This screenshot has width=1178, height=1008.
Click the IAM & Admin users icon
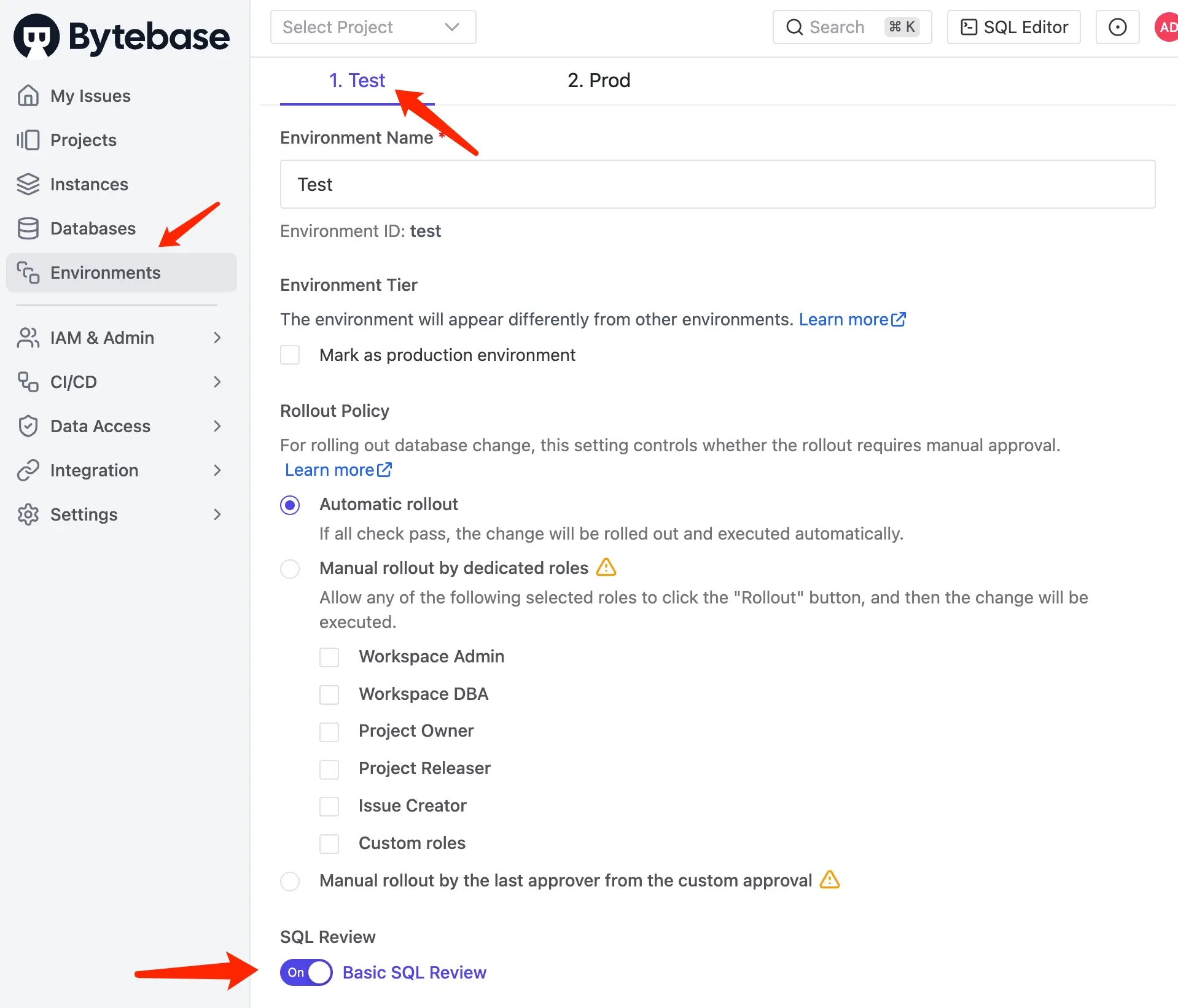click(28, 338)
